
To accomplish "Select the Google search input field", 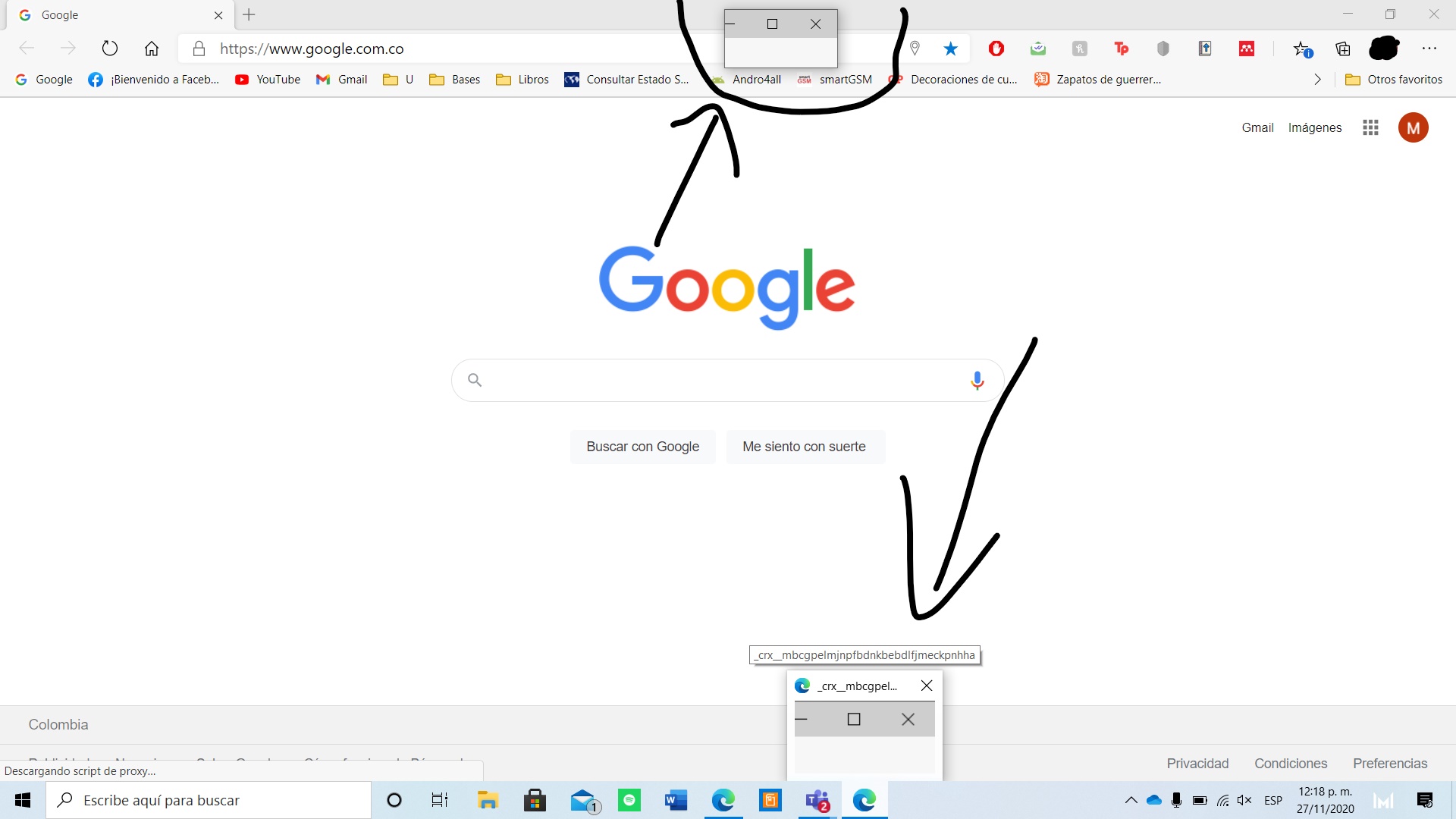I will pyautogui.click(x=728, y=379).
